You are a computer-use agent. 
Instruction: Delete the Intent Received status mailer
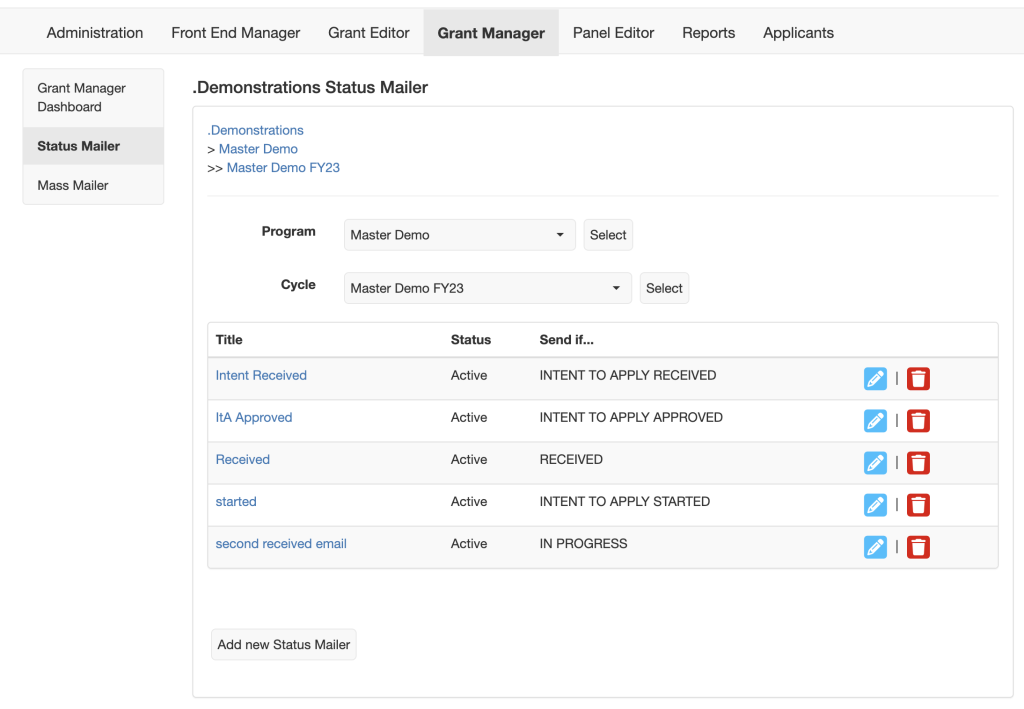pos(918,378)
